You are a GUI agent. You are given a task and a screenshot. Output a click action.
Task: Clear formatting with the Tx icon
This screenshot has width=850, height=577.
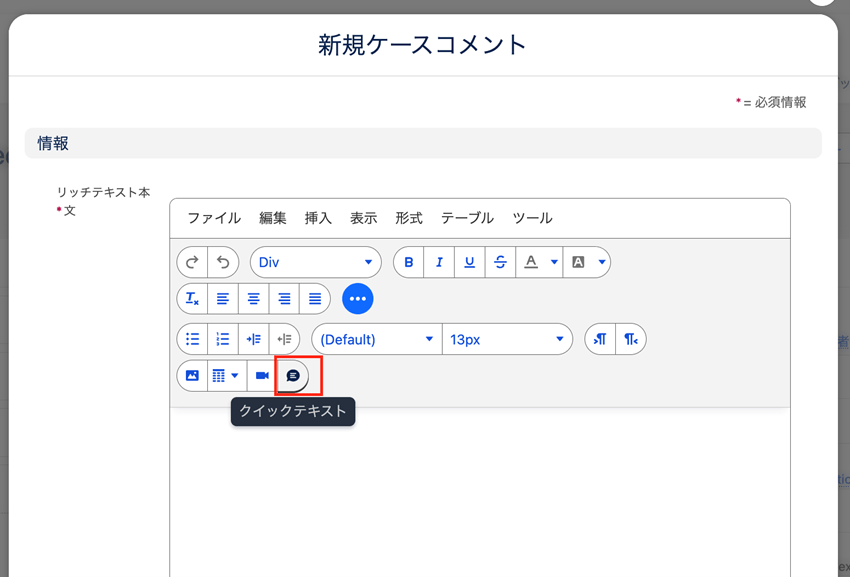[x=192, y=299]
